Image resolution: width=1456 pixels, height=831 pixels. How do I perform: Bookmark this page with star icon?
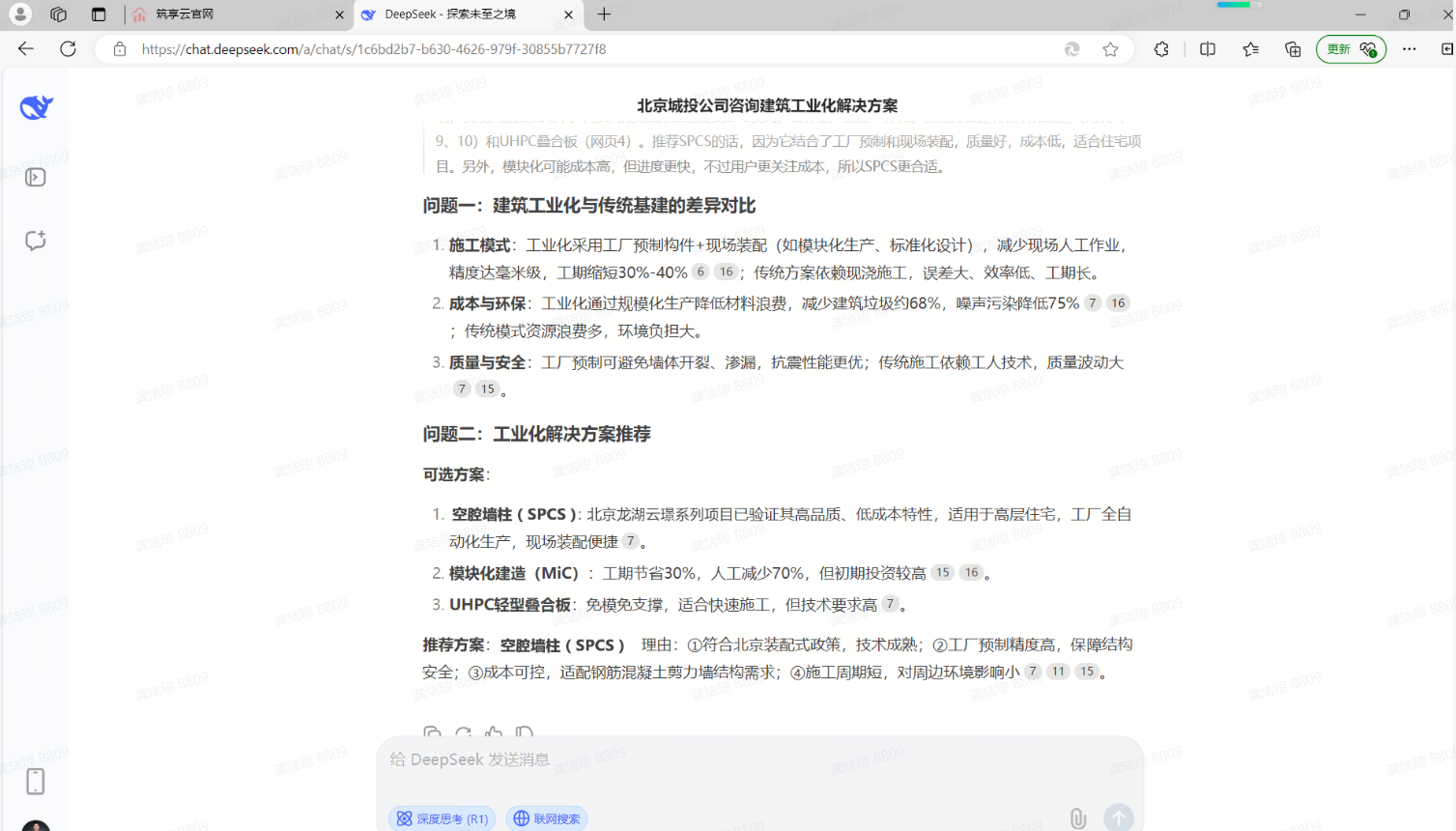point(1110,49)
